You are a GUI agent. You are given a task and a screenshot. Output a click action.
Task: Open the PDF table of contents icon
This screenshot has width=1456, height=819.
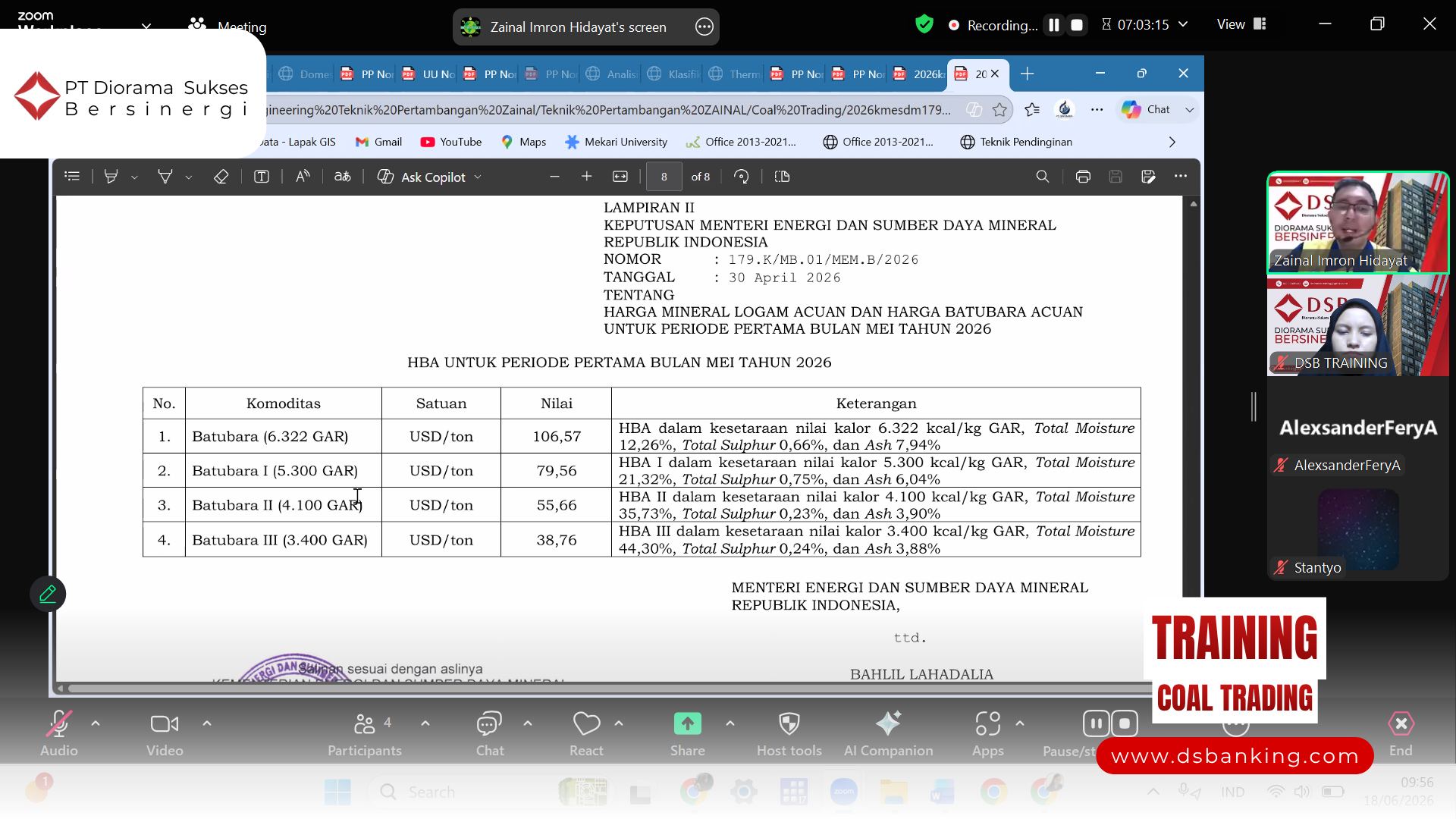72,177
